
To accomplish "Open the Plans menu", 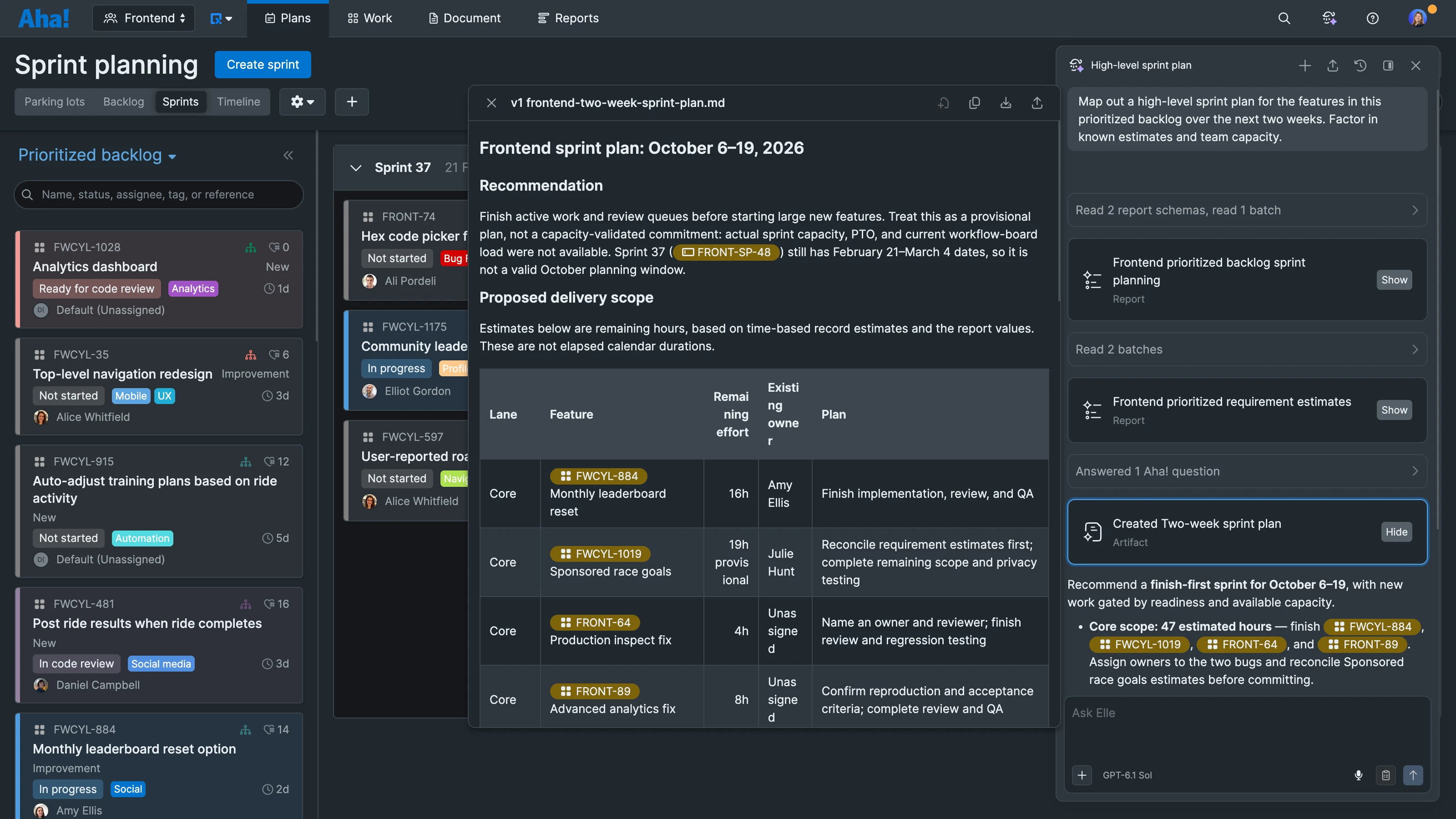I will [x=288, y=18].
